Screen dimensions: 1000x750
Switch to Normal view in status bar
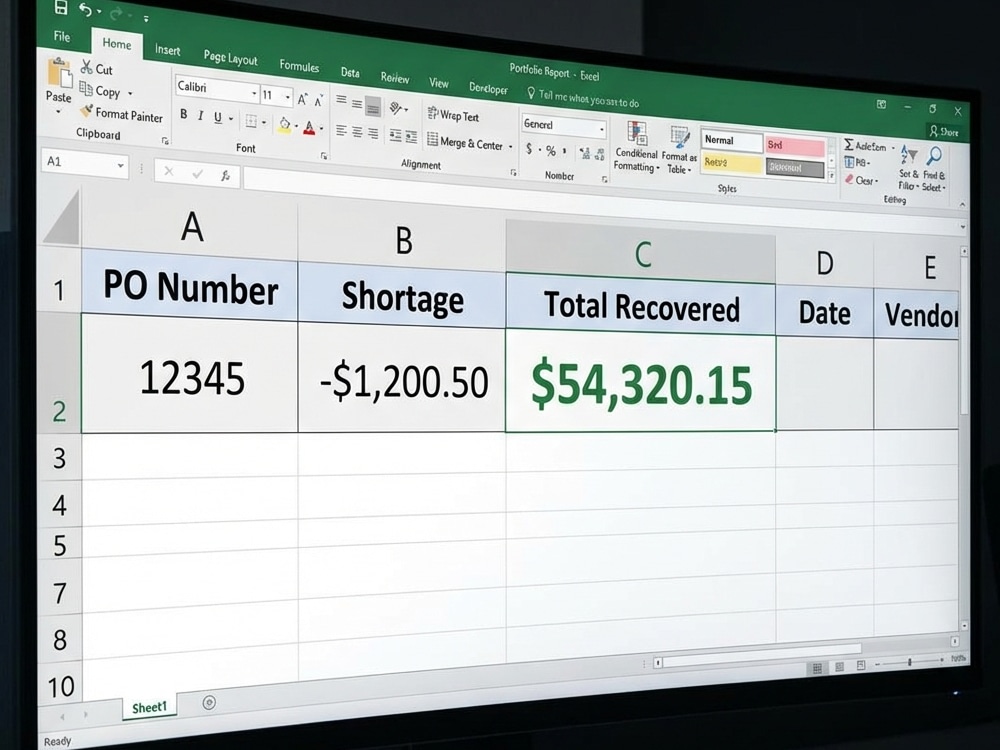(x=816, y=668)
